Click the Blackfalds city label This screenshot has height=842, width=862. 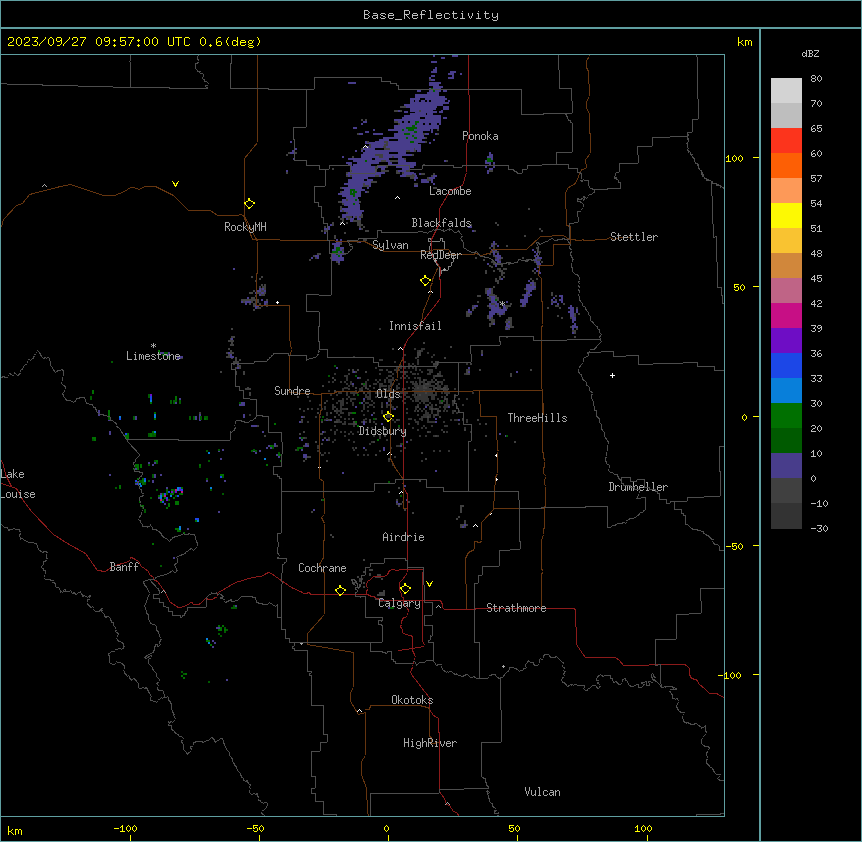[441, 223]
